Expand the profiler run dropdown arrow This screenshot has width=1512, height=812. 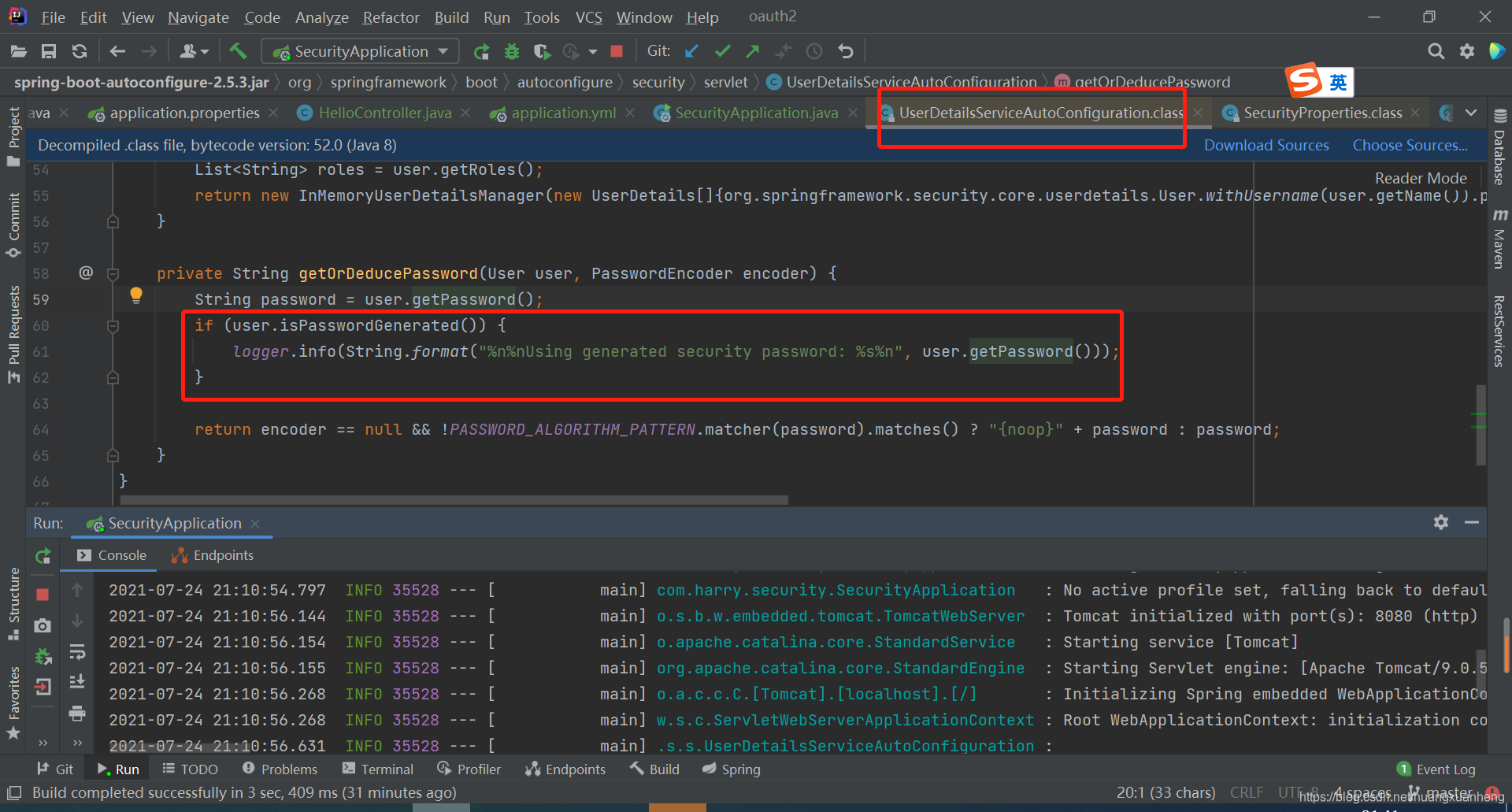[x=593, y=52]
